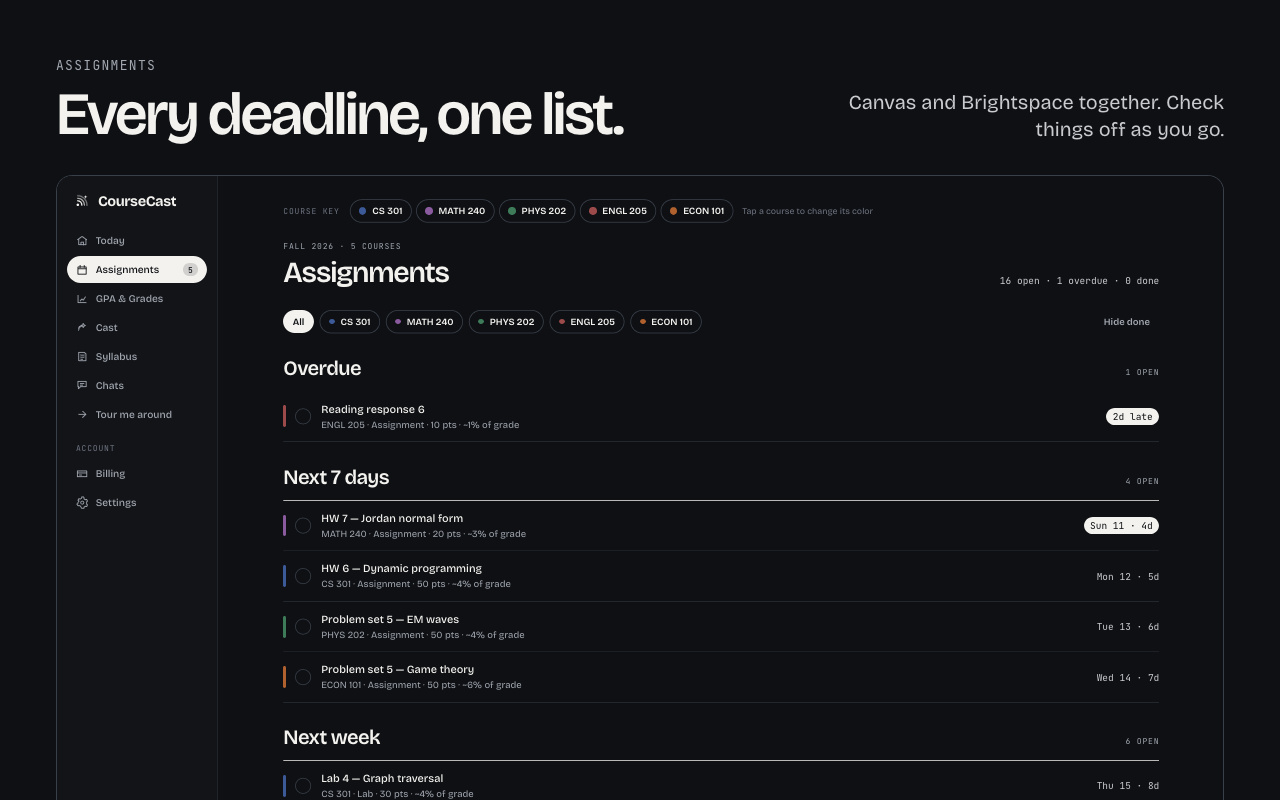
Task: Open the Today page in the sidebar
Action: (x=137, y=240)
